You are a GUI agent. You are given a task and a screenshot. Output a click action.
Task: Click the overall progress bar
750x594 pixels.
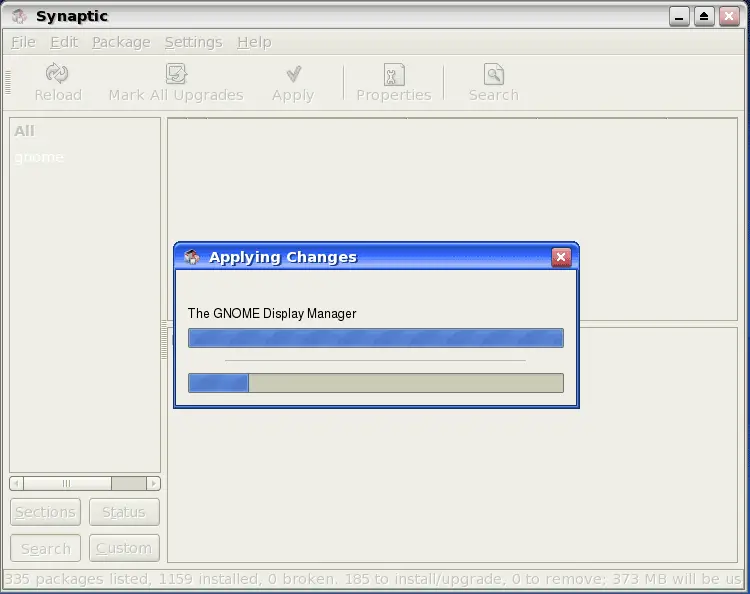click(376, 383)
